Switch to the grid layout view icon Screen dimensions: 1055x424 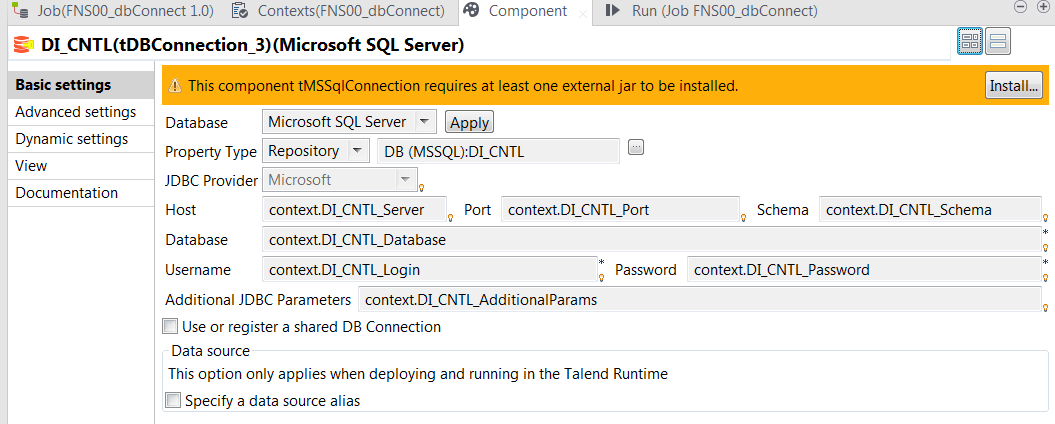970,42
